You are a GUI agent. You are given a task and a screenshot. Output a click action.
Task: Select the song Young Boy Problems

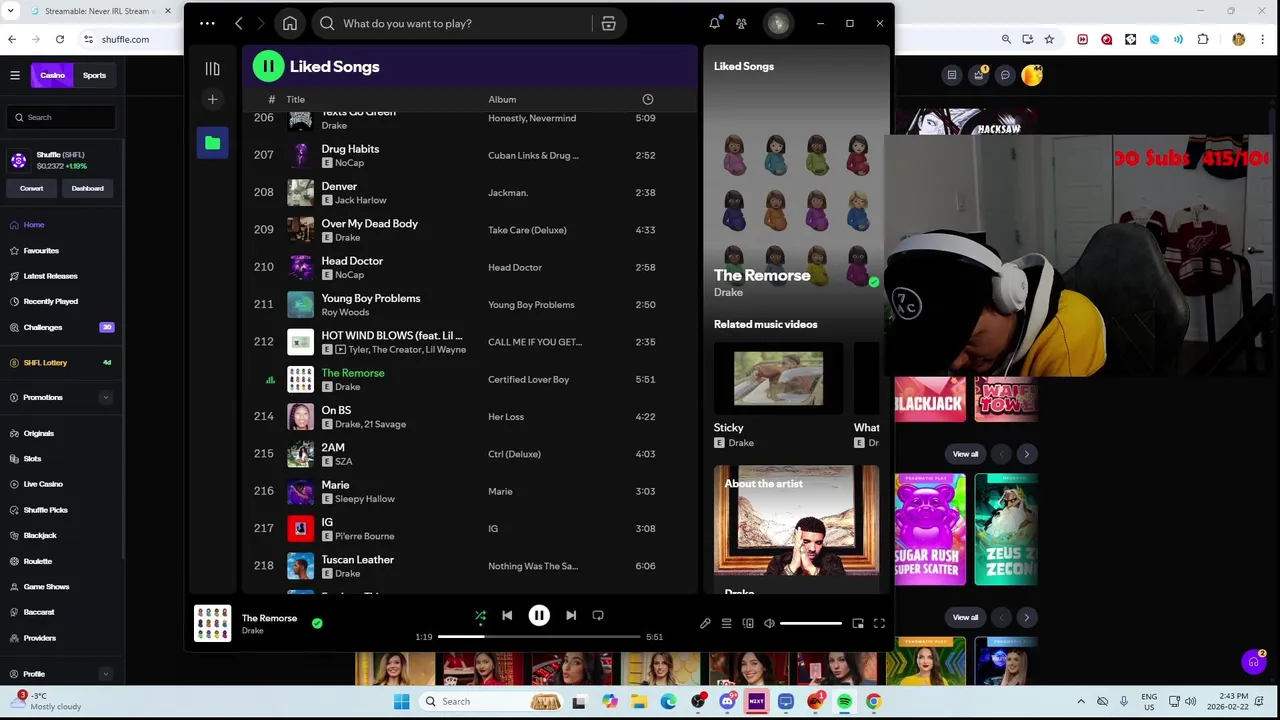(370, 298)
